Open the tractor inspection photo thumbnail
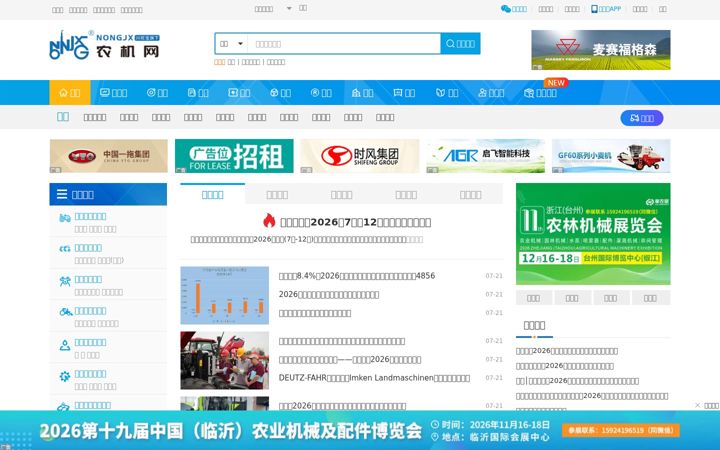 pyautogui.click(x=225, y=360)
